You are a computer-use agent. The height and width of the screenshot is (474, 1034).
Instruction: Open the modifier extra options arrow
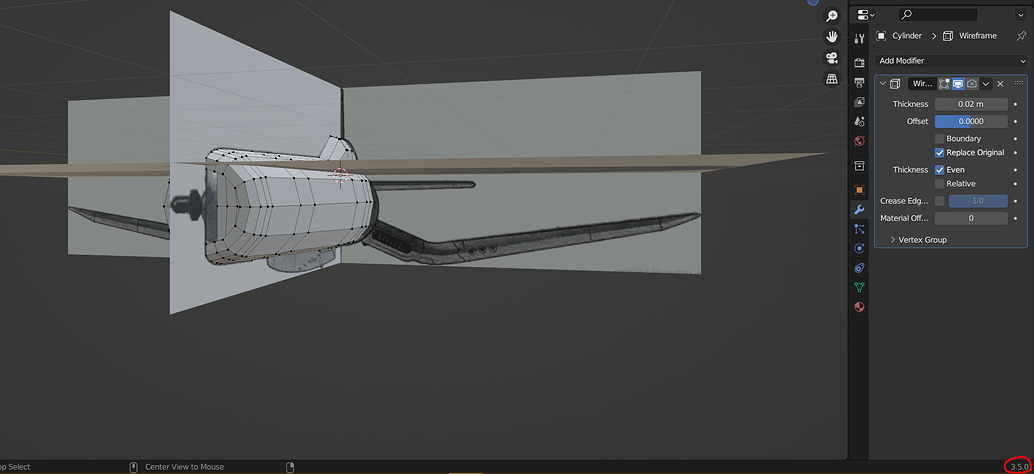(986, 84)
